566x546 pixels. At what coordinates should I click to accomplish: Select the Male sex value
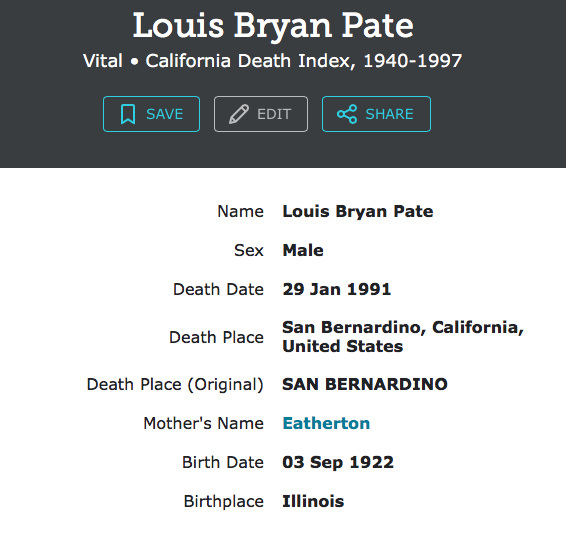tap(303, 250)
